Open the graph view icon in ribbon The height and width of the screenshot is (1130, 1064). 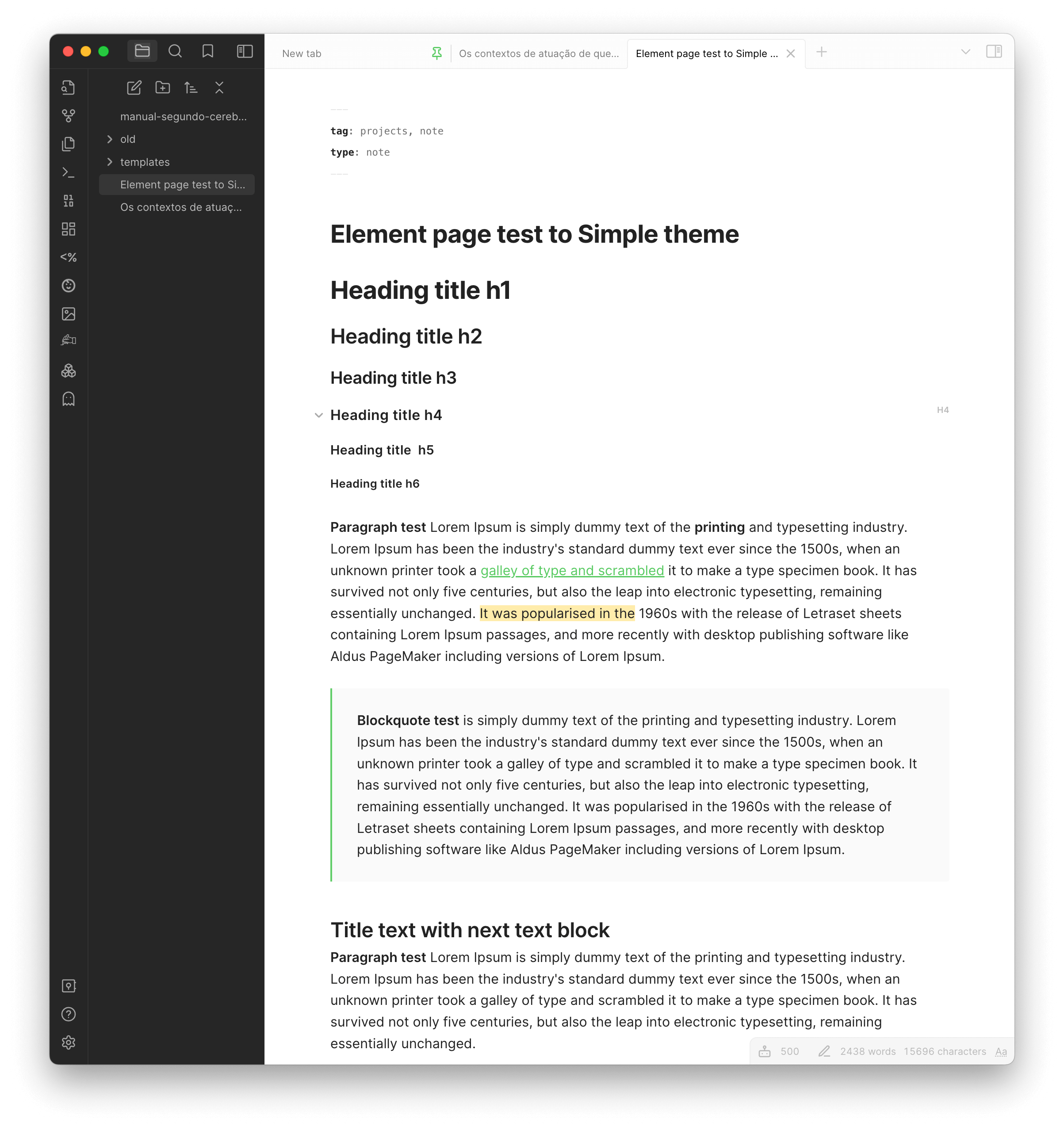point(68,116)
